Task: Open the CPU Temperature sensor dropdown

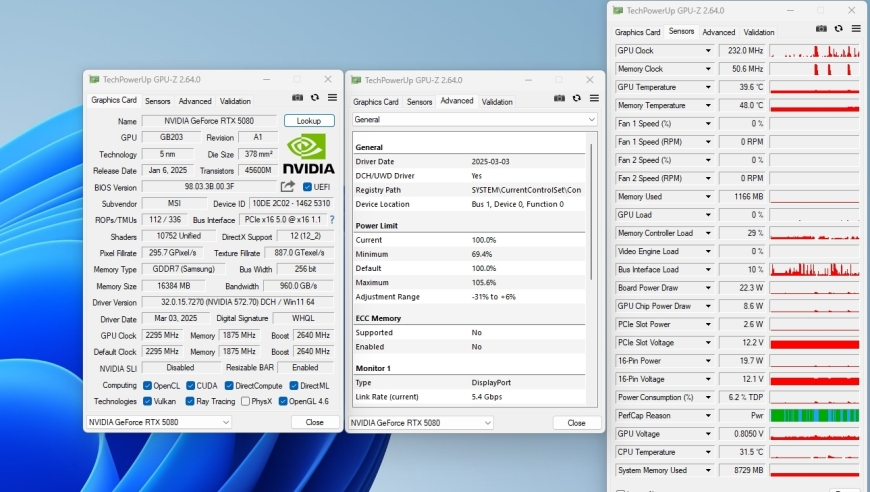Action: click(708, 452)
